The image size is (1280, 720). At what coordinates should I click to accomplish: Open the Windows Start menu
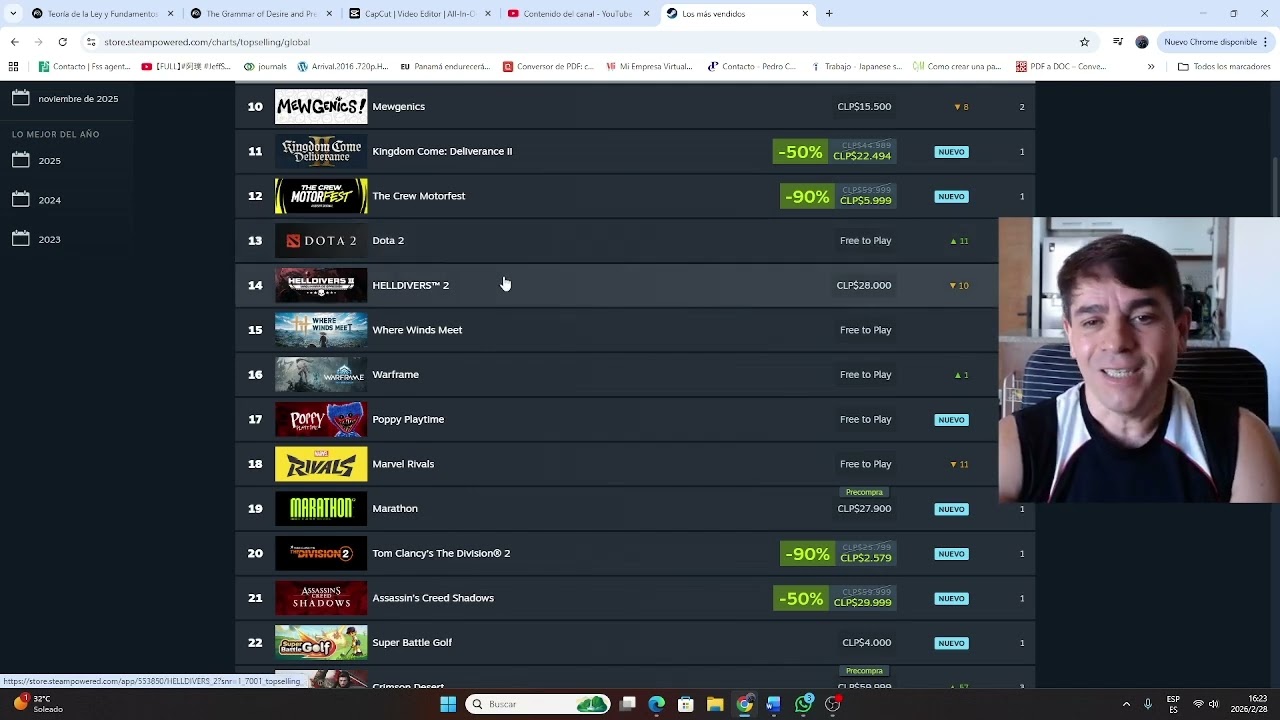(448, 704)
